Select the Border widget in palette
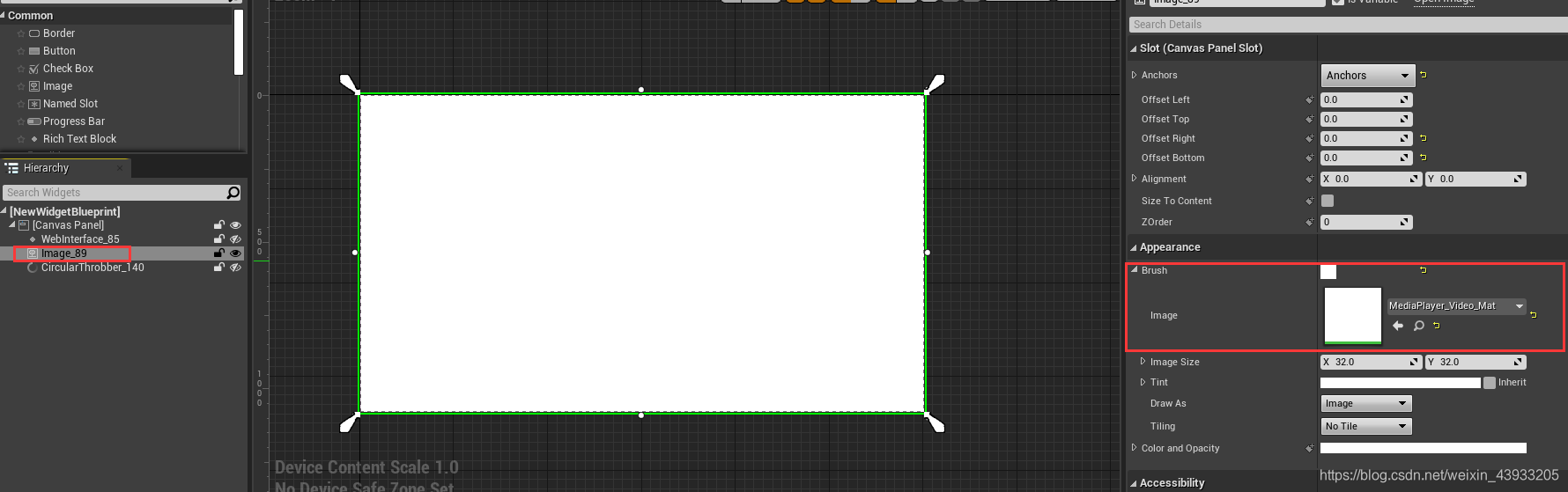Image resolution: width=1568 pixels, height=492 pixels. click(58, 33)
